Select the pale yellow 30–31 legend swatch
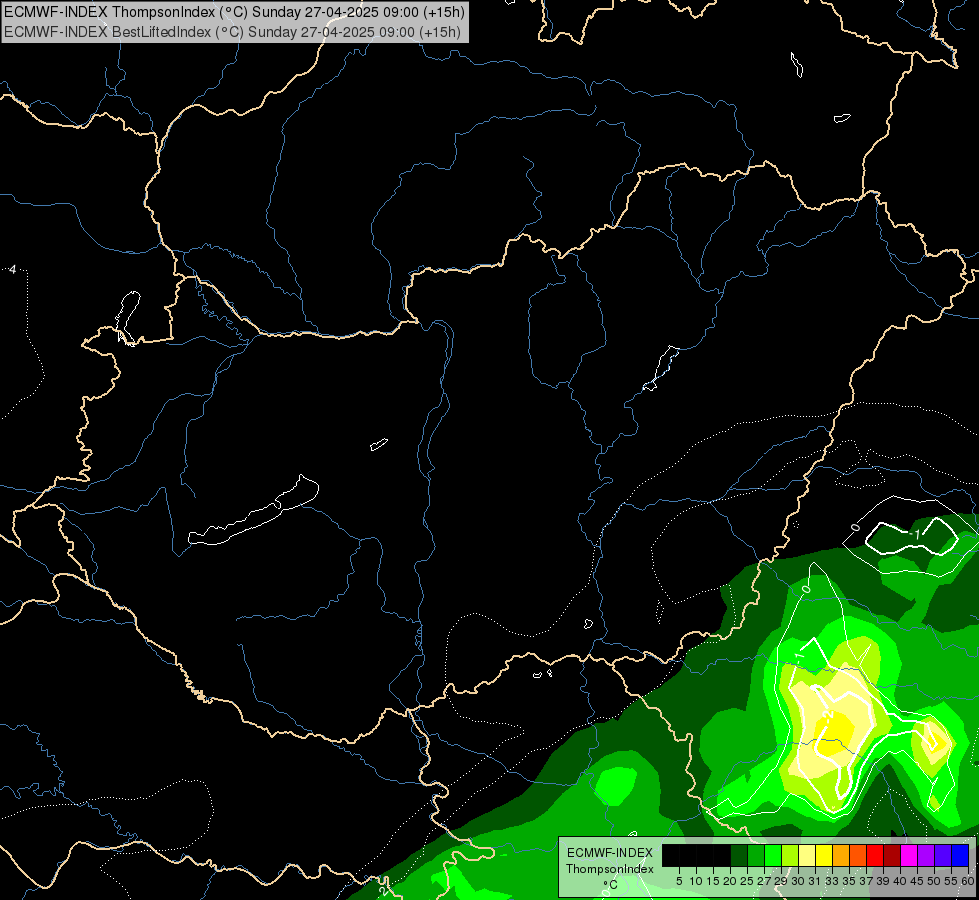This screenshot has height=900, width=979. point(807,856)
